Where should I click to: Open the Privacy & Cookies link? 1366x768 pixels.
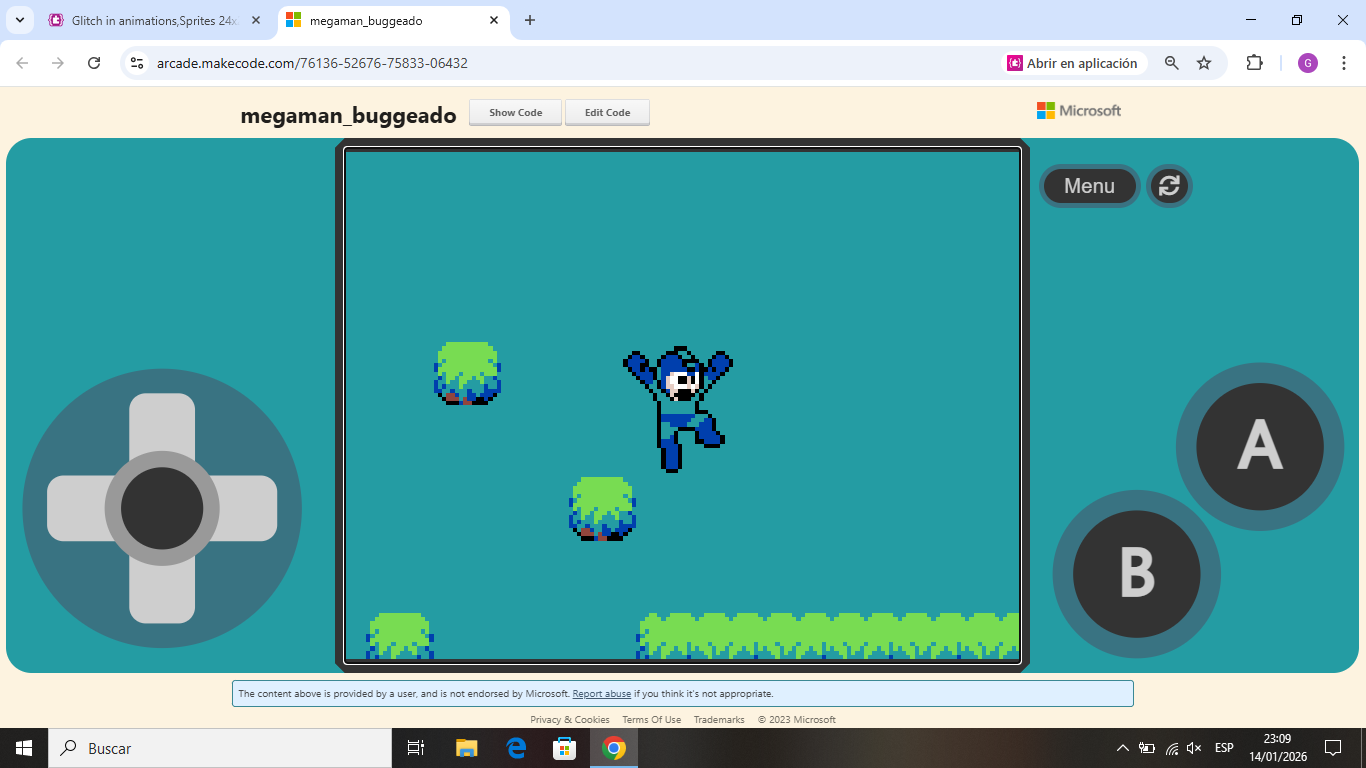570,720
